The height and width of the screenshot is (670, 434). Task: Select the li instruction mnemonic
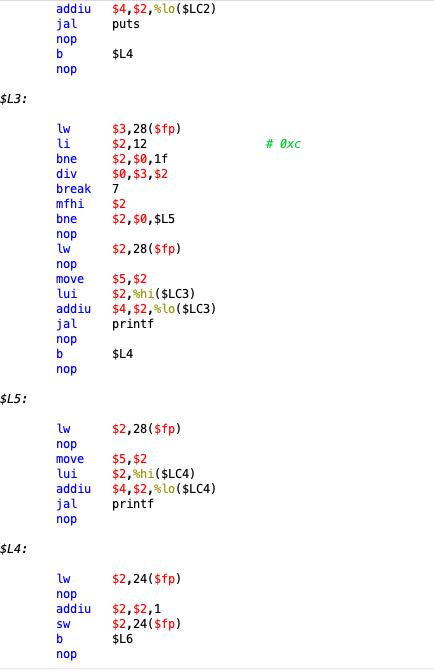tap(63, 144)
